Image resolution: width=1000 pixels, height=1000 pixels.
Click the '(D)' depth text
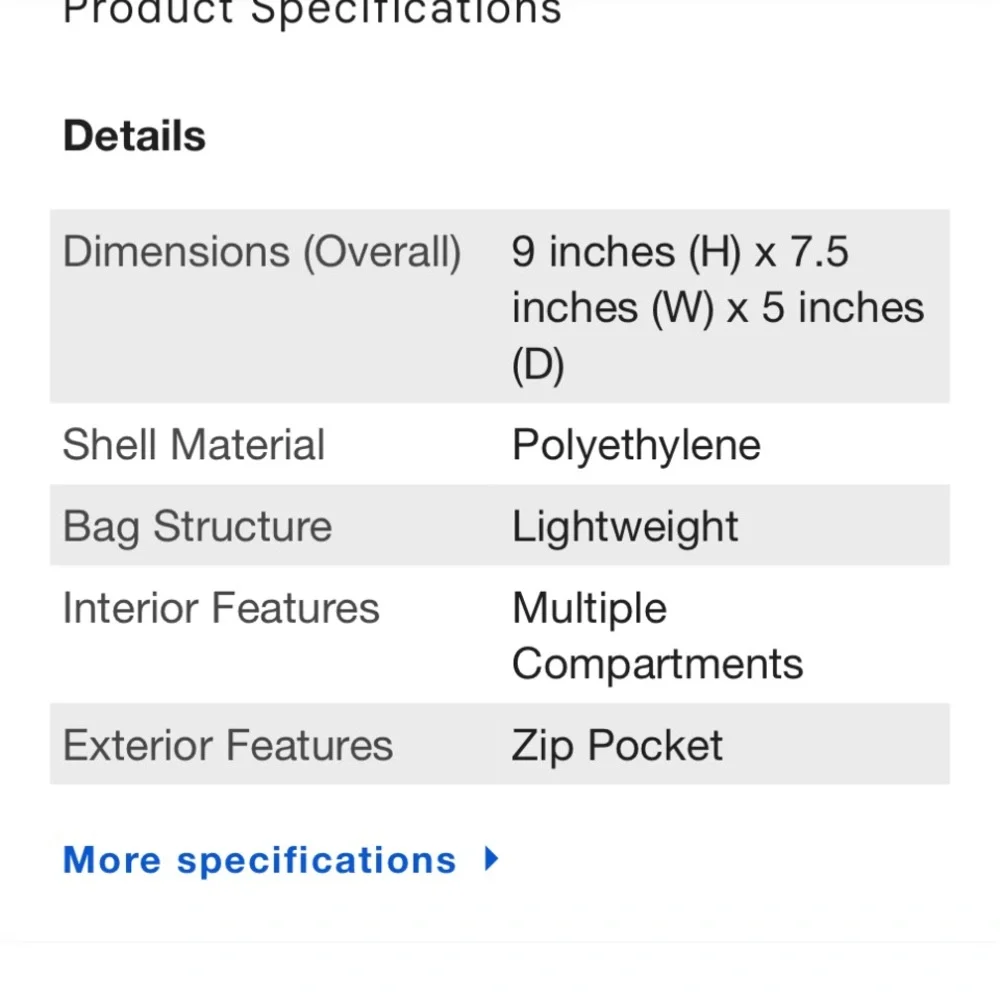[538, 365]
